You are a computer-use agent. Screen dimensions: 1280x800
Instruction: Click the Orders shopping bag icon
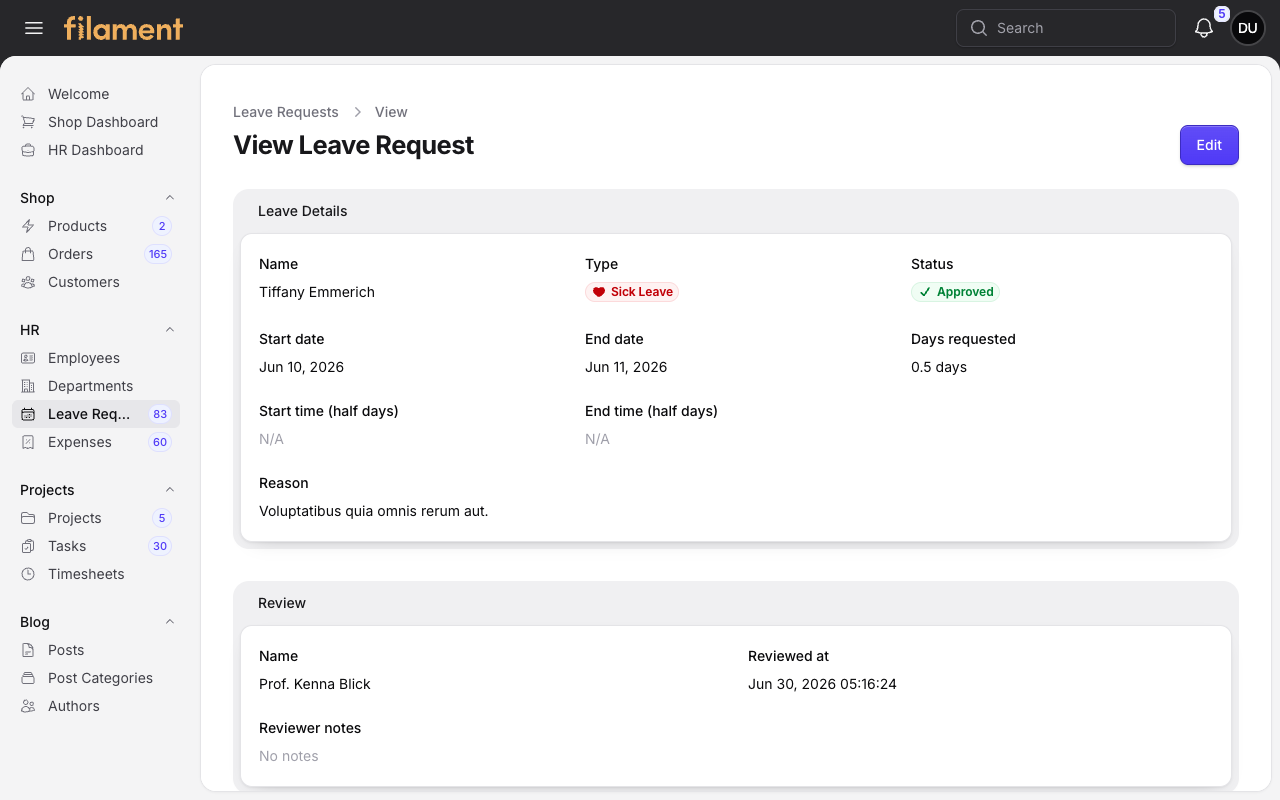(x=28, y=254)
